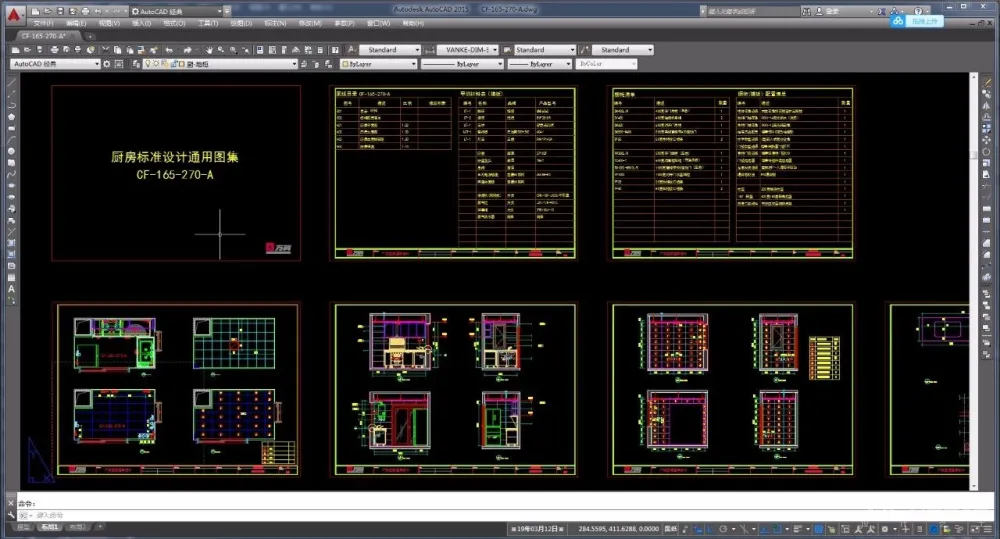
Task: Expand the VANKE-DIM dimension style dropdown
Action: coord(495,49)
